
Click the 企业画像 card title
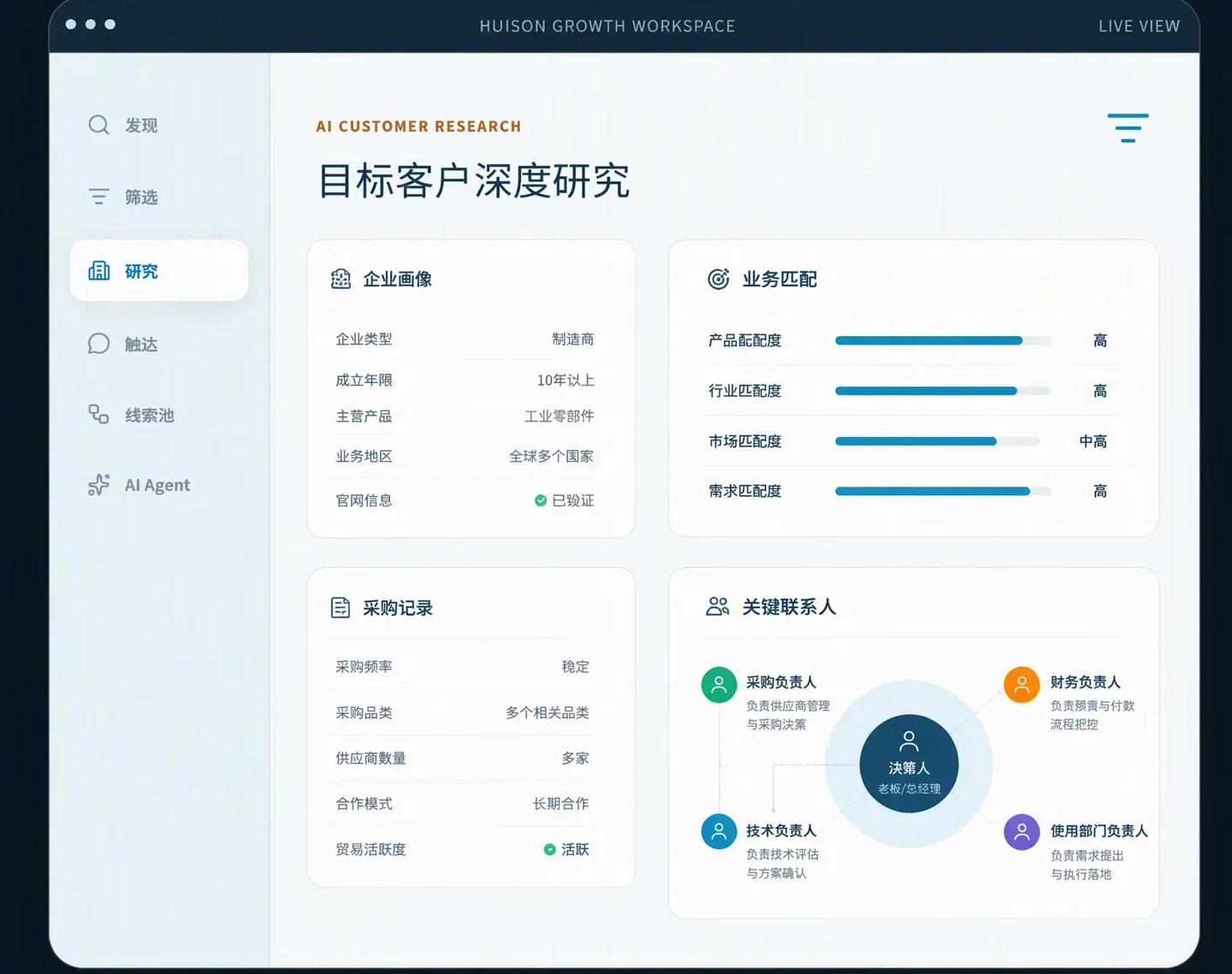pos(397,279)
